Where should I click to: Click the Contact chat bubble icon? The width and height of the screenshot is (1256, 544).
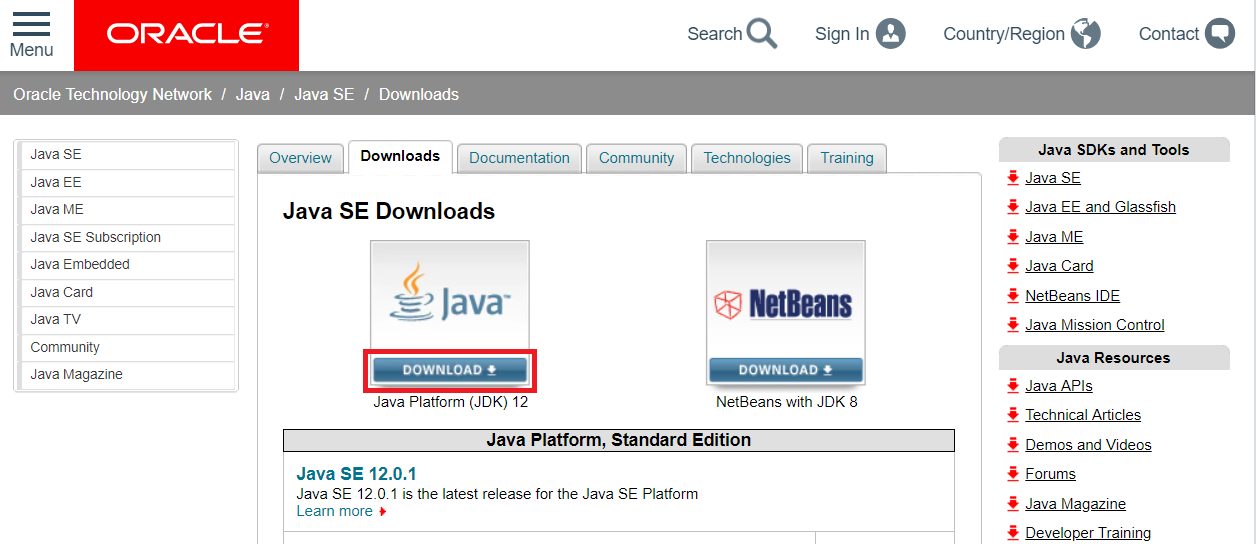click(x=1220, y=34)
